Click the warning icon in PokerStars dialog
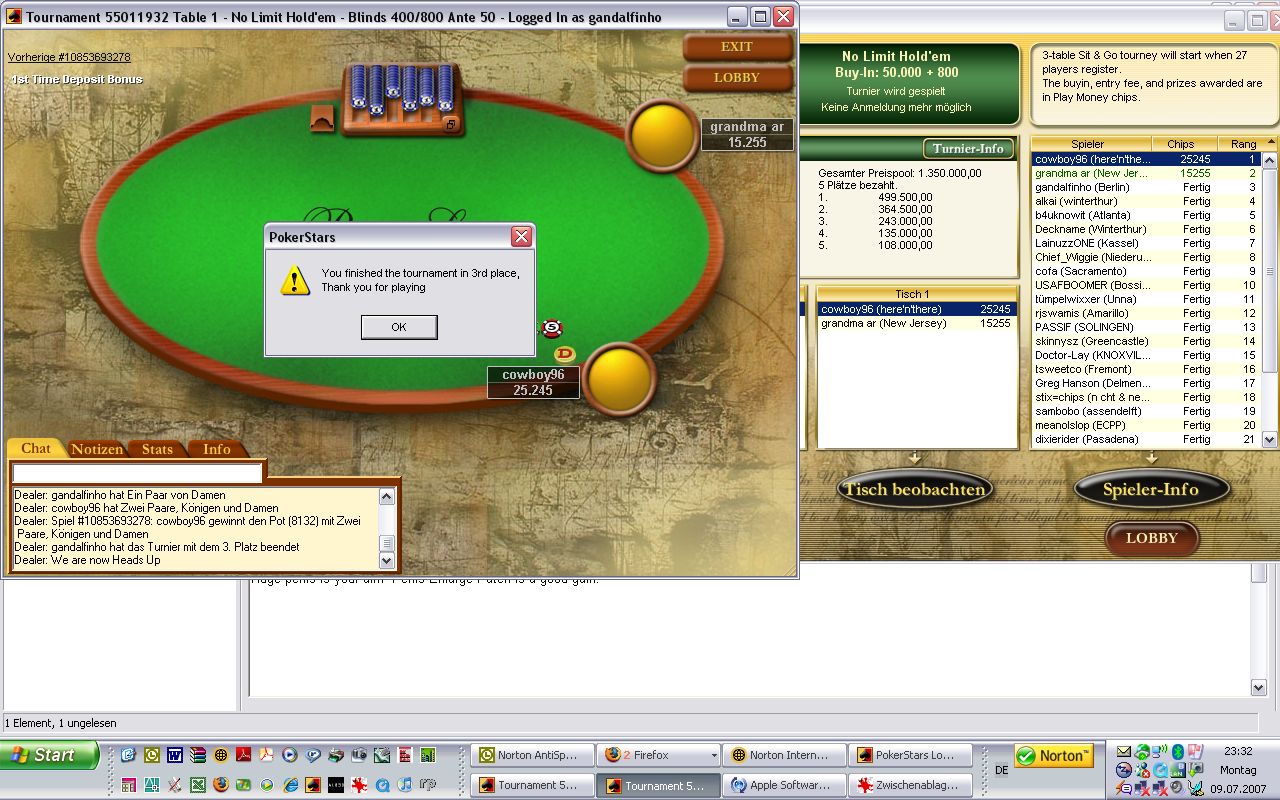 tap(295, 281)
